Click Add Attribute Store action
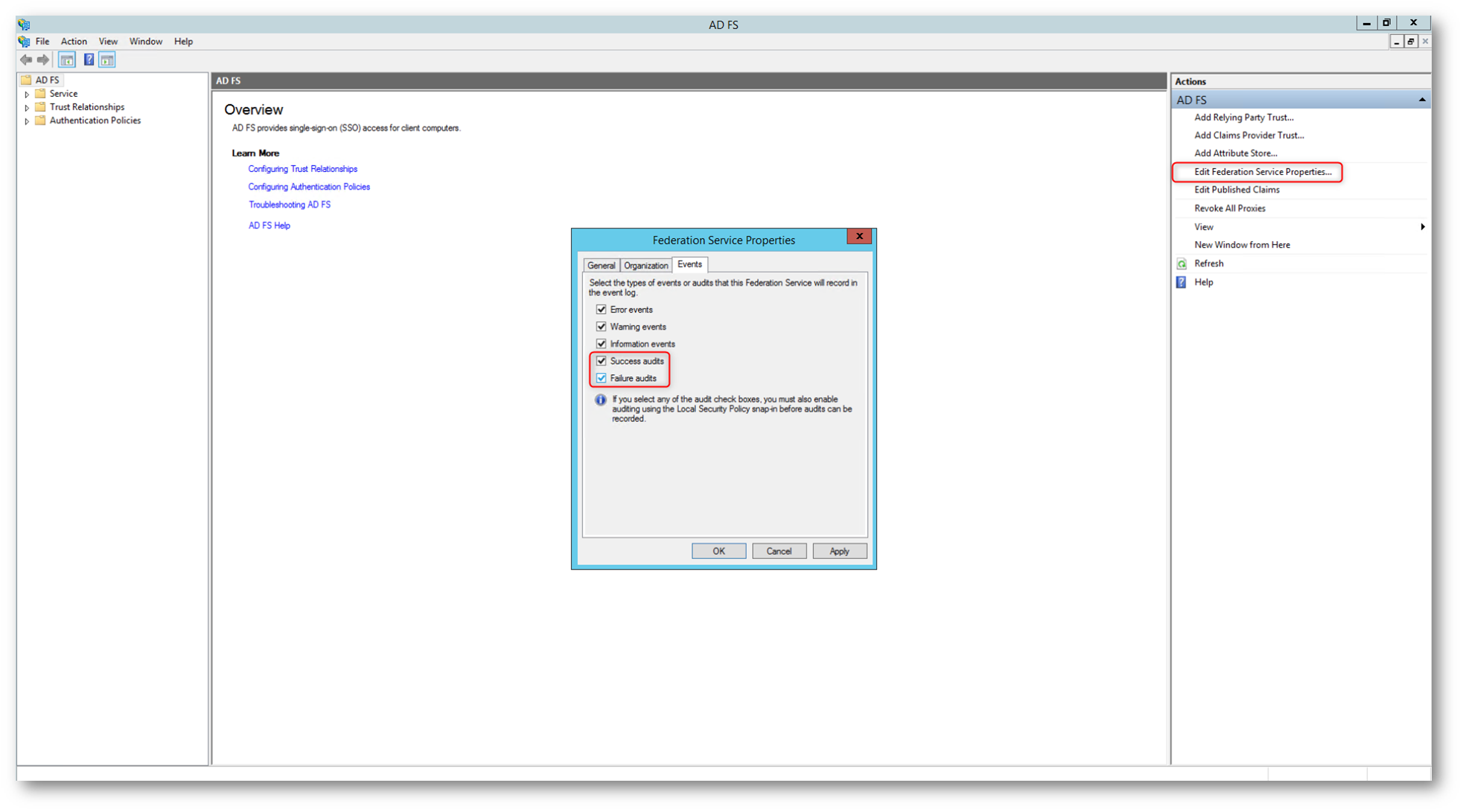The height and width of the screenshot is (812, 1463). (x=1235, y=153)
